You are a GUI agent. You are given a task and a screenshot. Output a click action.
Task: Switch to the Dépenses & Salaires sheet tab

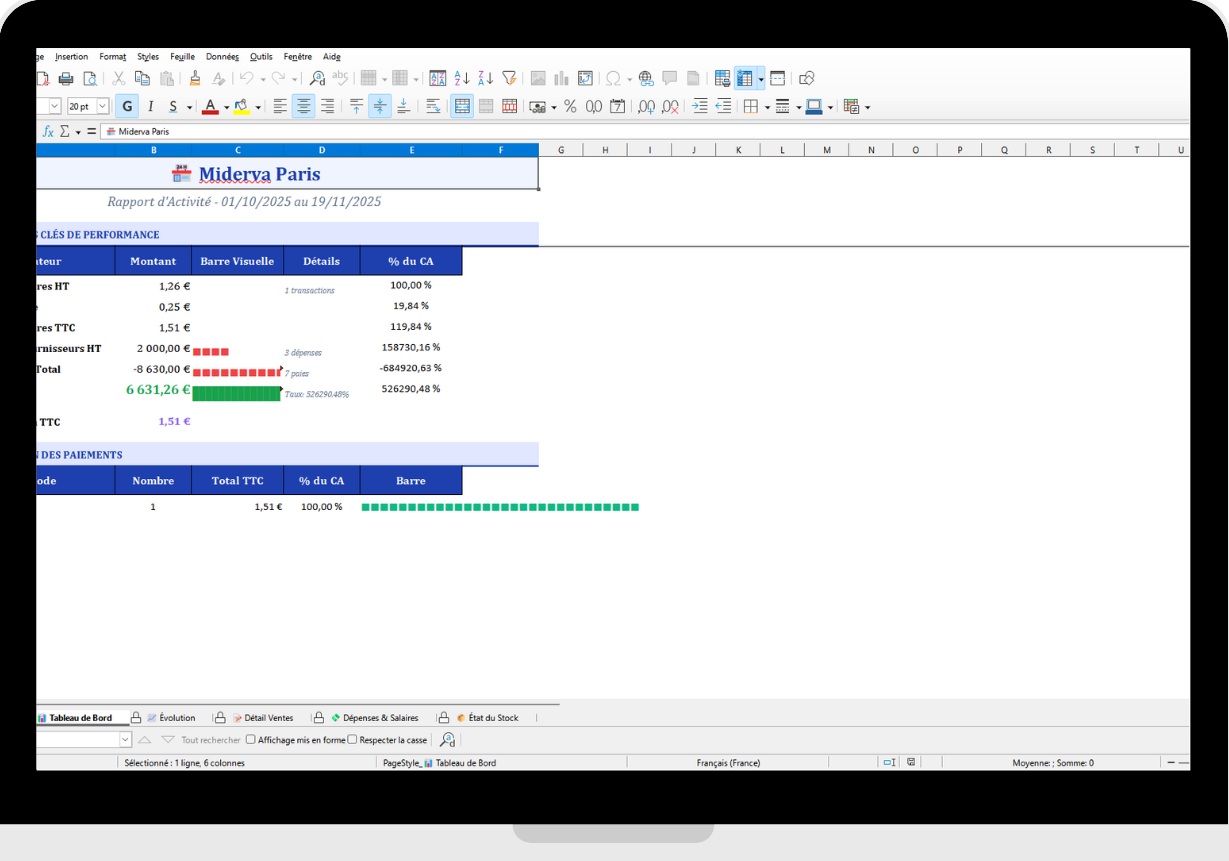(380, 718)
